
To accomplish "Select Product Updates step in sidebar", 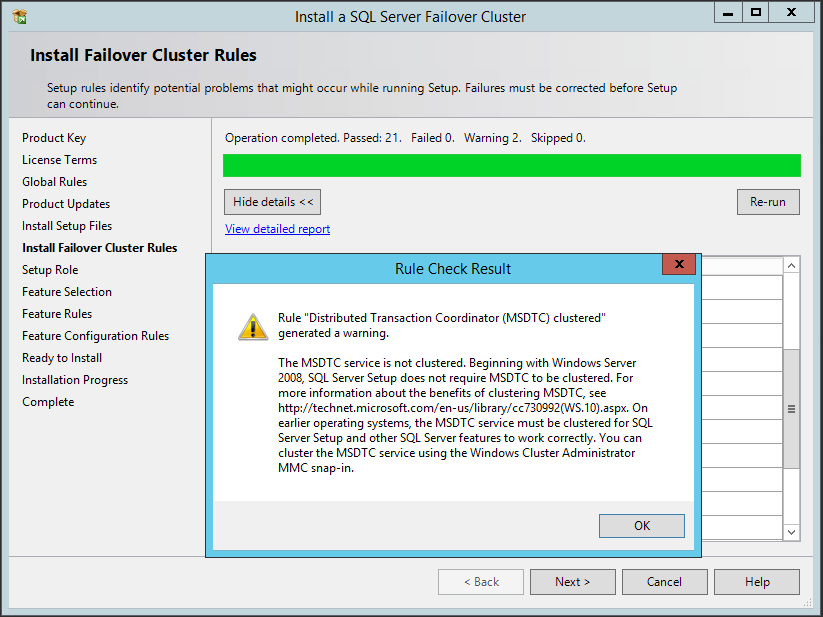I will pos(66,204).
